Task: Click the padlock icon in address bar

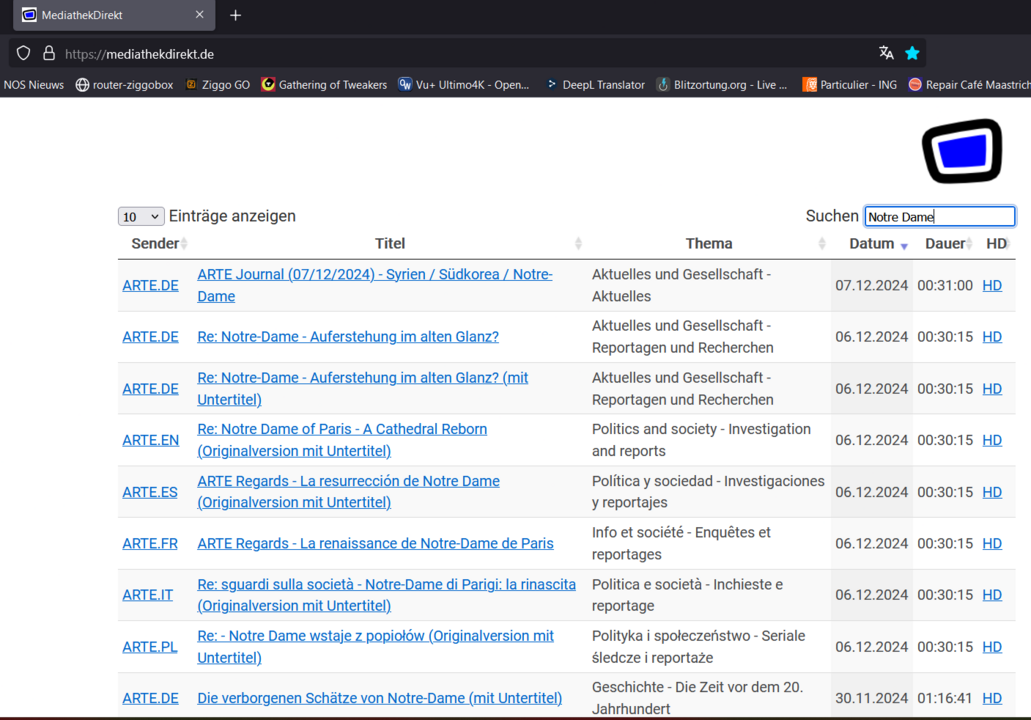Action: pyautogui.click(x=47, y=53)
